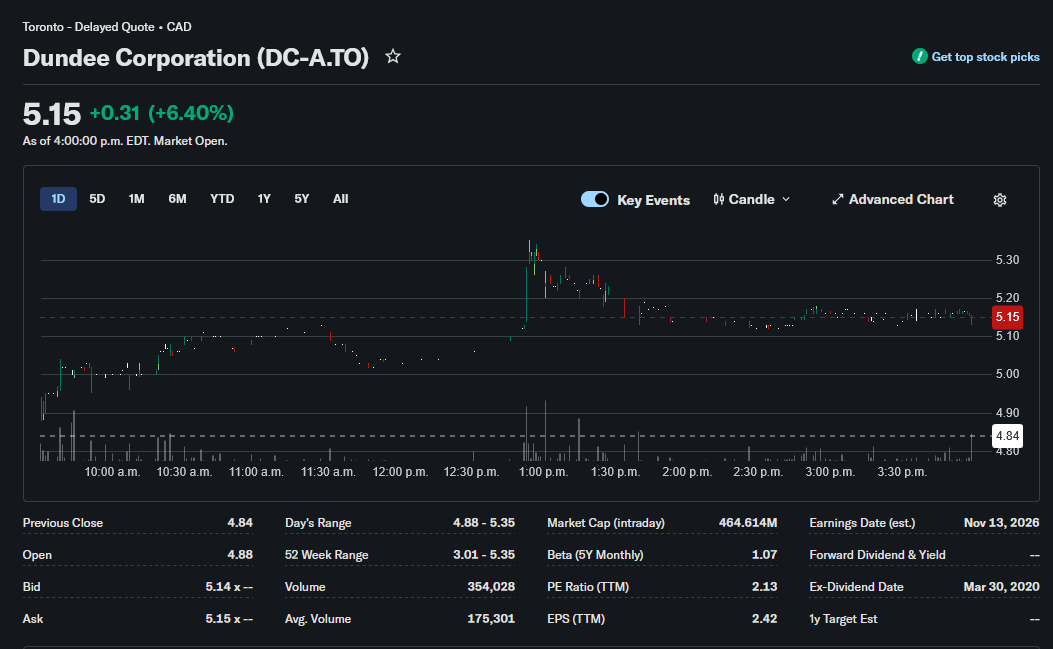Click the 4.84 previous close marker
This screenshot has height=649, width=1053.
[x=1007, y=436]
